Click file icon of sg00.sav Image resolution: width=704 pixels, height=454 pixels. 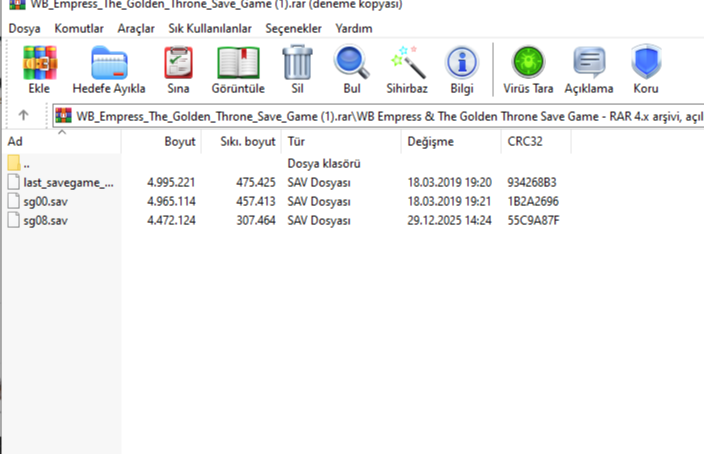tap(14, 201)
